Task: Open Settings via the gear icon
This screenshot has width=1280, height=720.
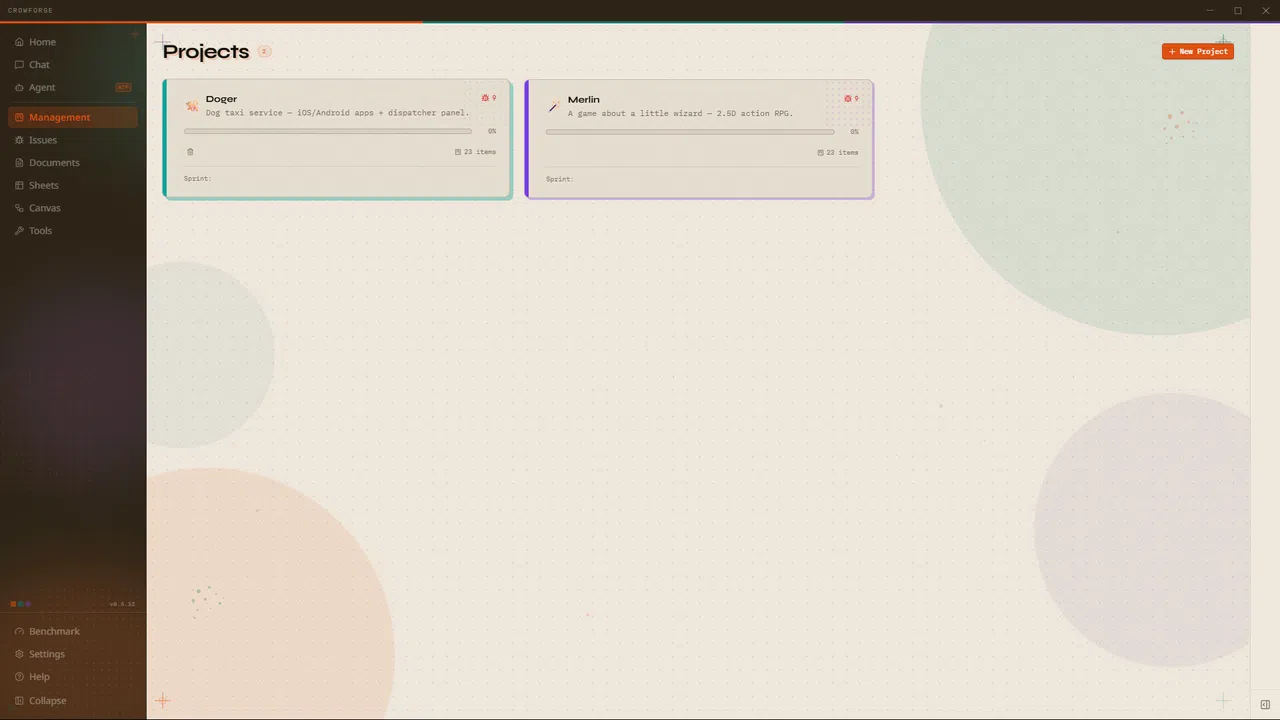Action: coord(19,654)
